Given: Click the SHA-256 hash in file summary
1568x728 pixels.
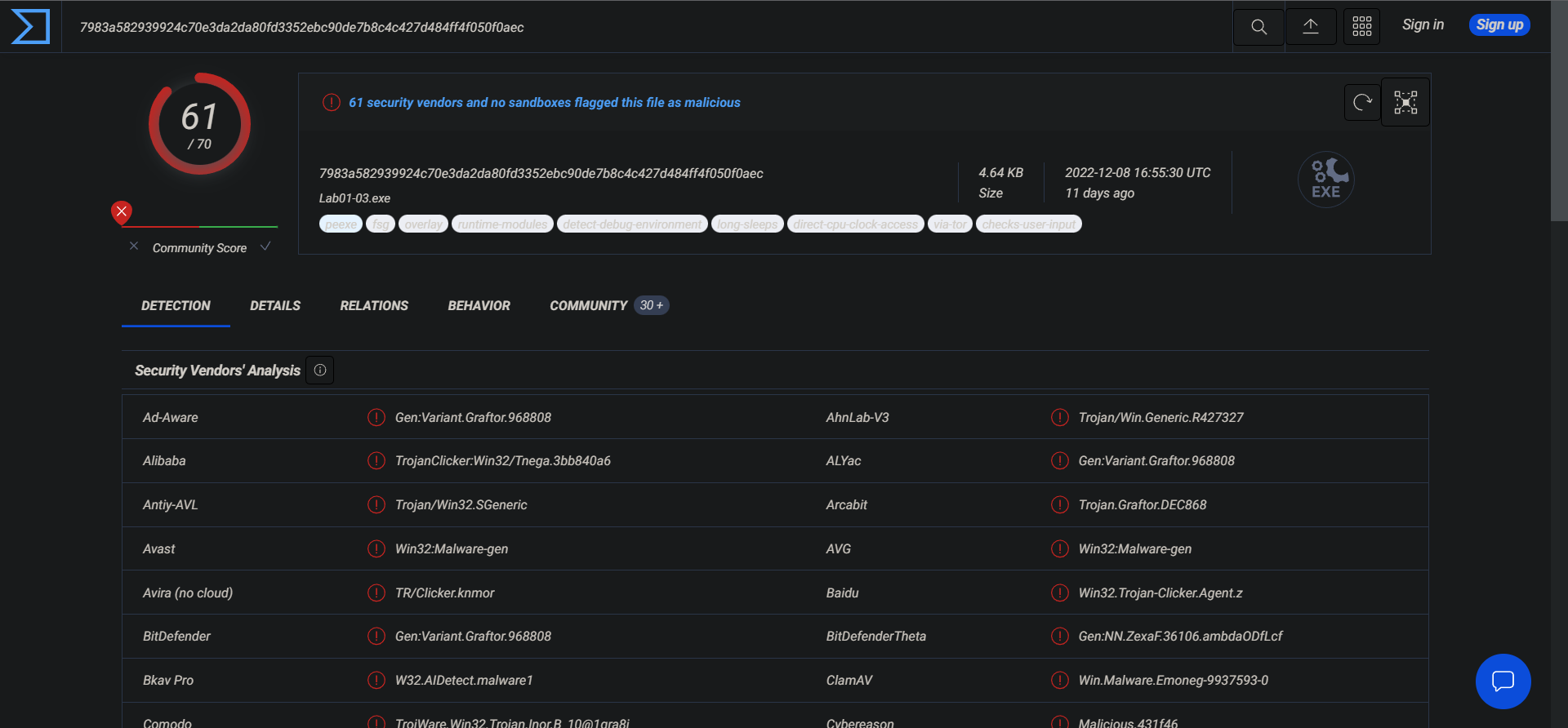Looking at the screenshot, I should pos(541,173).
